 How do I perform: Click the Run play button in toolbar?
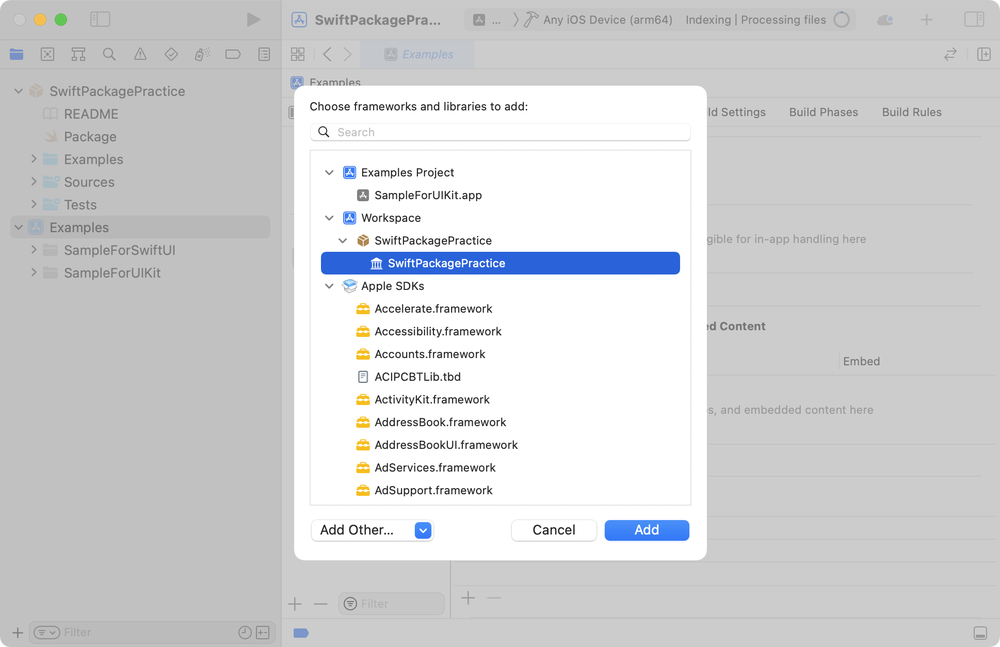tap(253, 20)
